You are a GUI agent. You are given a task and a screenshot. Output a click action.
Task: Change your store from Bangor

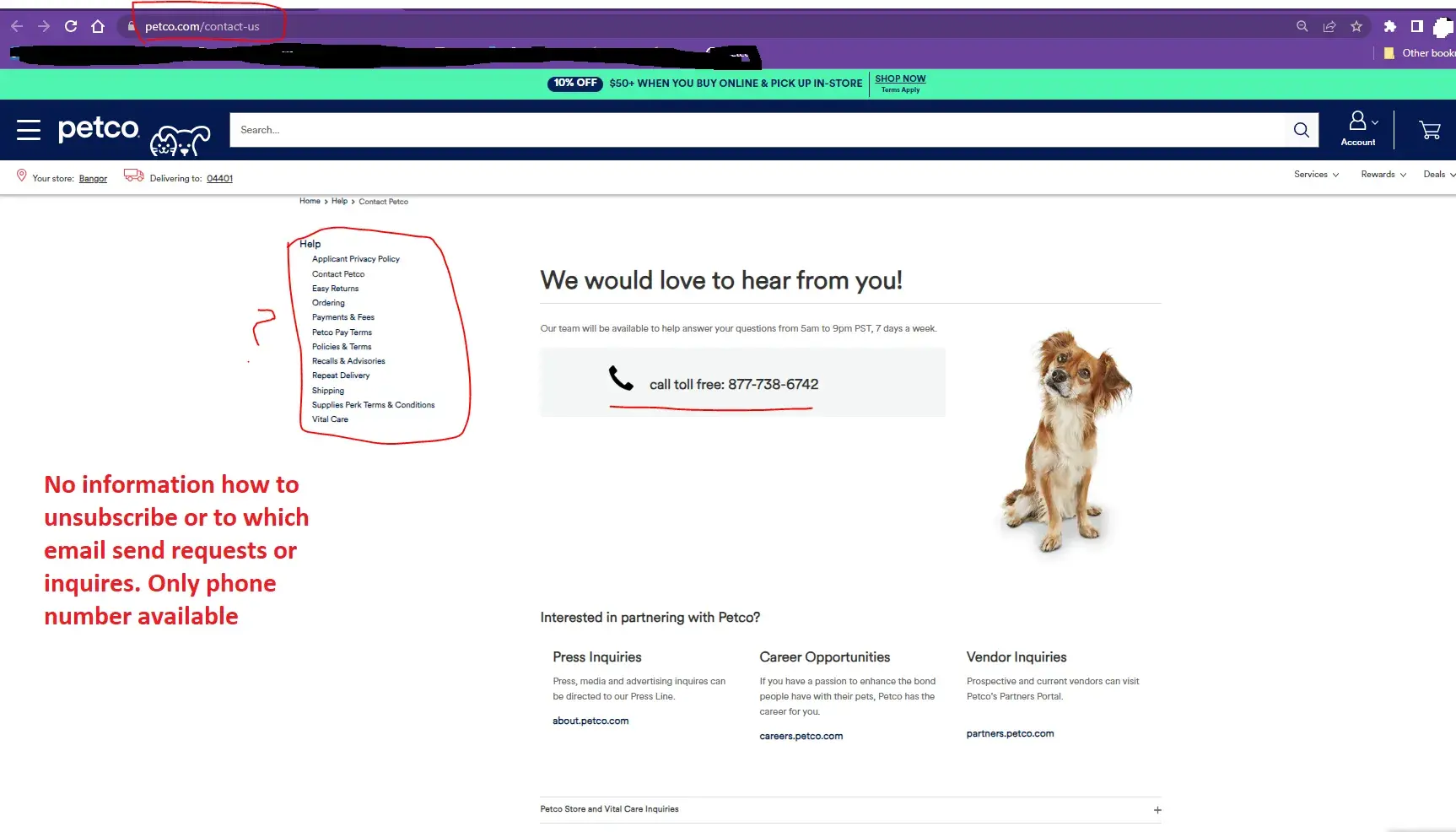[93, 179]
